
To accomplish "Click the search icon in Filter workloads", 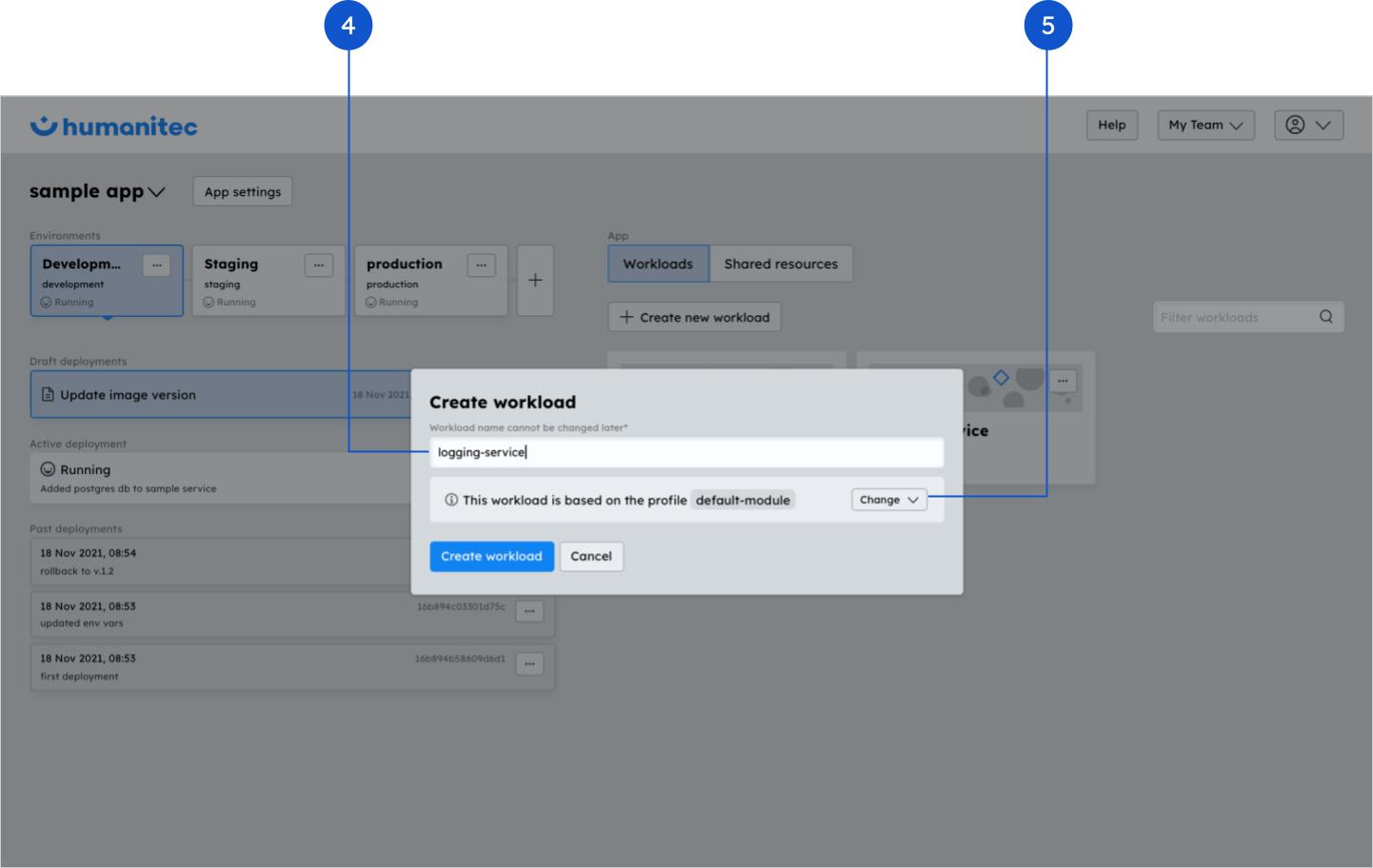I will tap(1325, 317).
